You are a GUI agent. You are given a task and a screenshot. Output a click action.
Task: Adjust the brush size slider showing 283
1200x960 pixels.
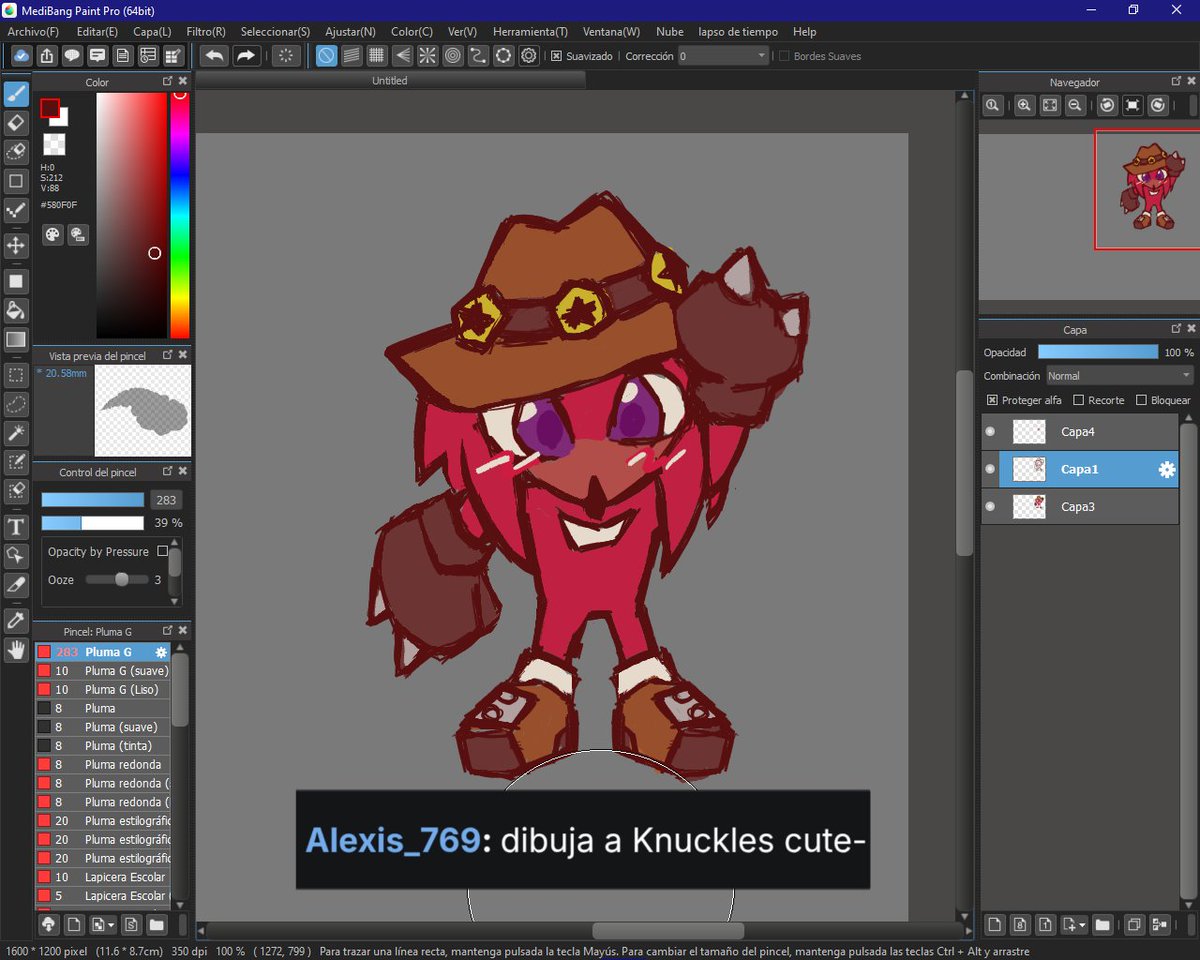pyautogui.click(x=93, y=500)
